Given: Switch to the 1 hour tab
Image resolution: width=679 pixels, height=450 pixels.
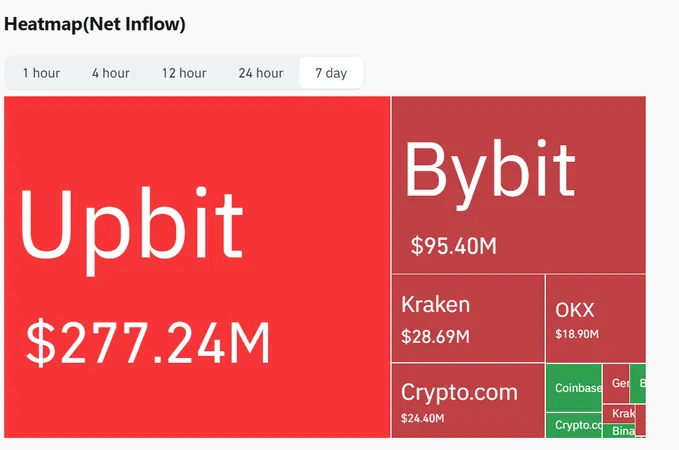Looking at the screenshot, I should tap(42, 73).
